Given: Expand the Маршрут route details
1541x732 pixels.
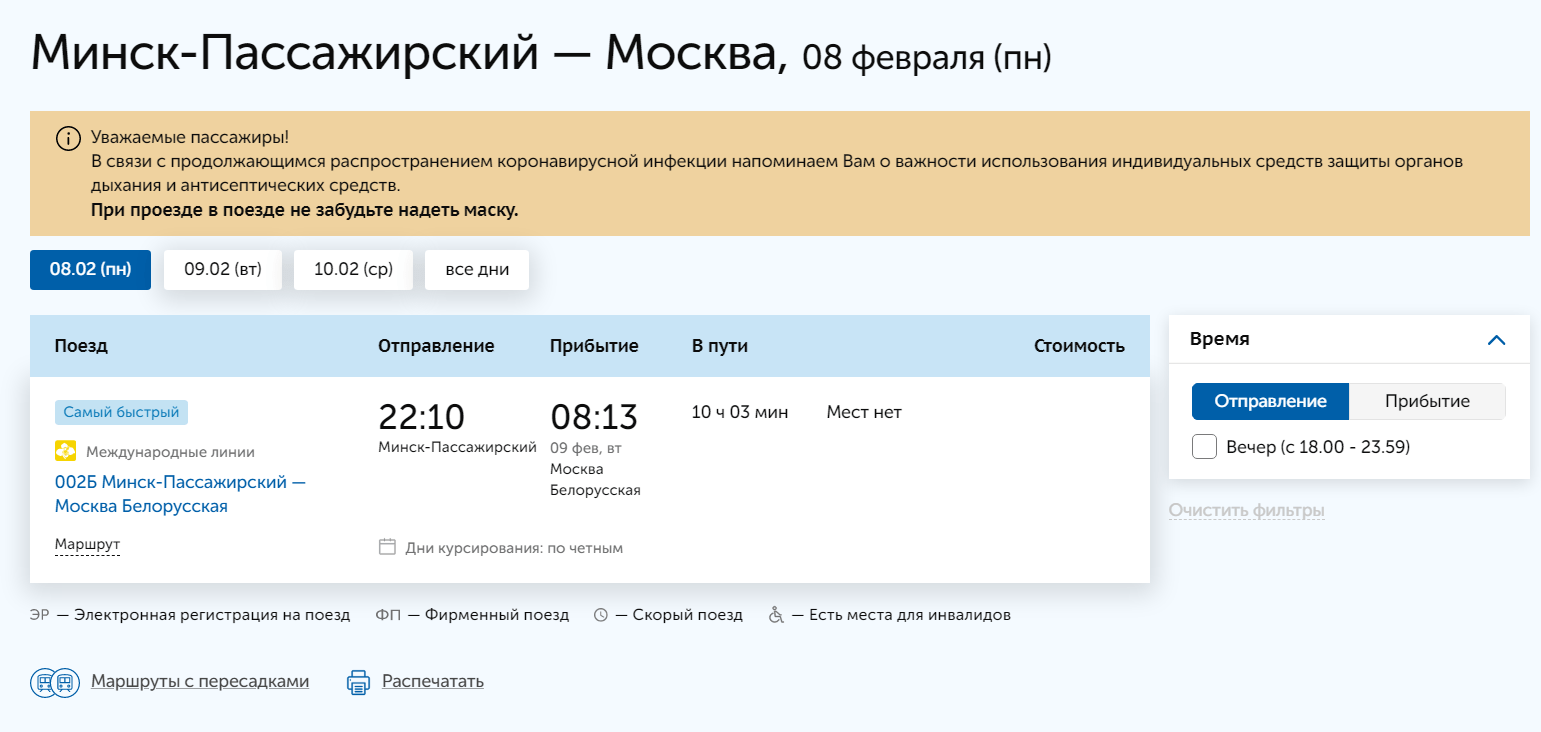Looking at the screenshot, I should click(x=87, y=545).
